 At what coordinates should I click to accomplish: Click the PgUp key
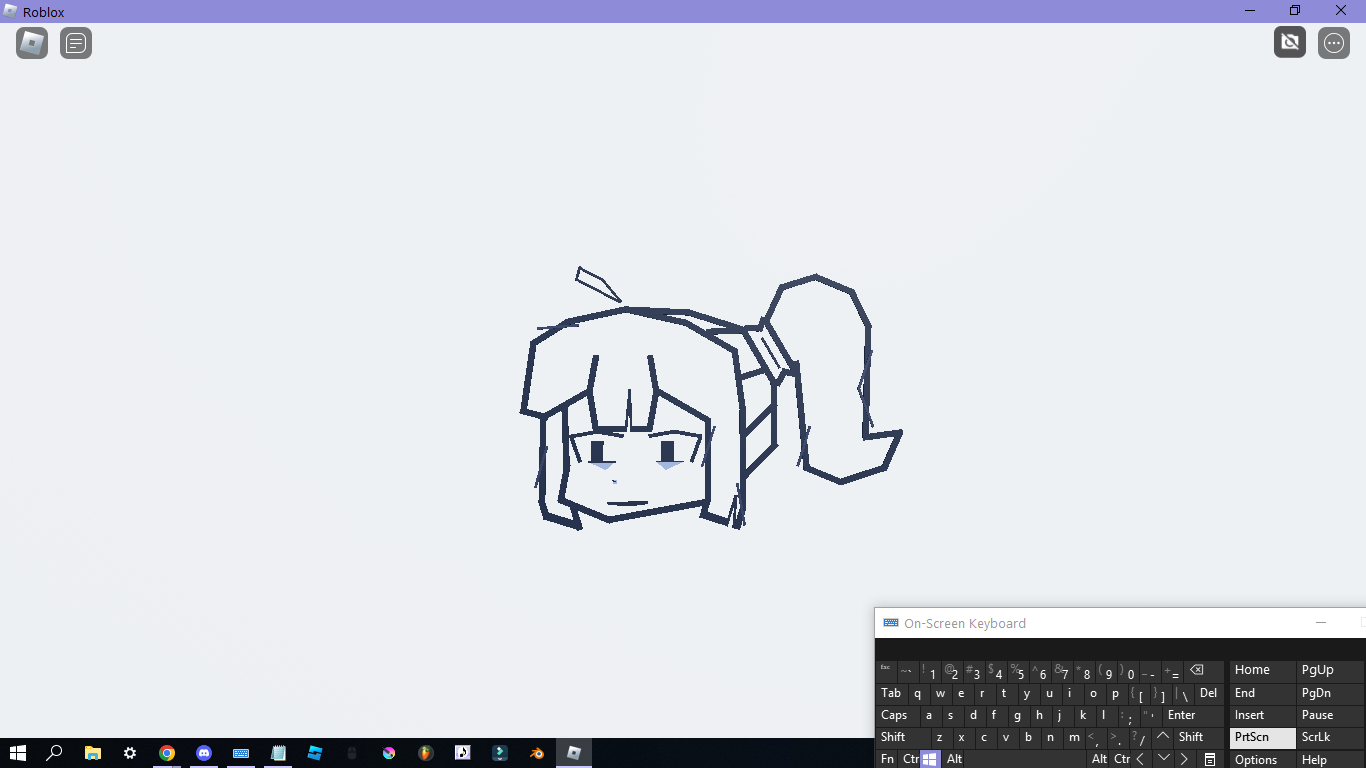(x=1331, y=671)
